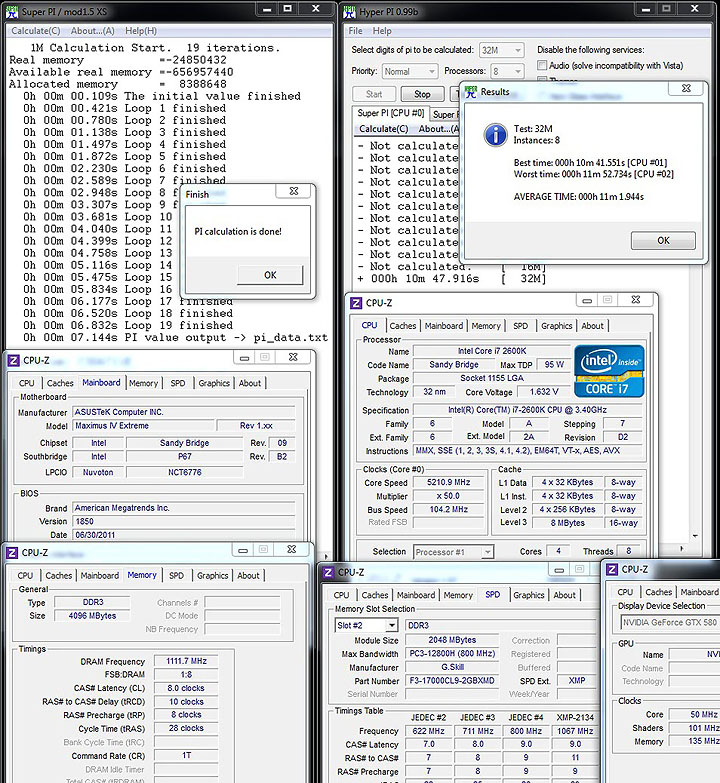The image size is (720, 783).
Task: Click the 'AVERAGE TIME: 000h 11m 1.944s' text
Action: [579, 197]
